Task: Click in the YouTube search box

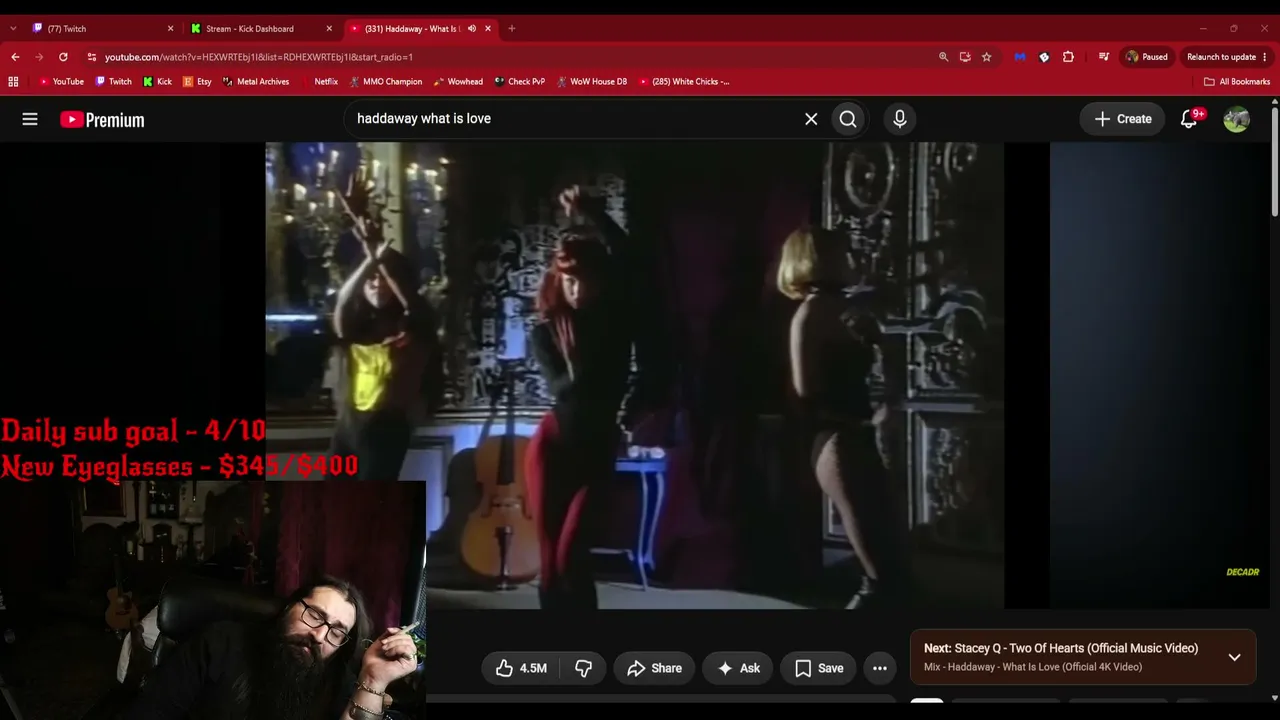Action: (575, 119)
